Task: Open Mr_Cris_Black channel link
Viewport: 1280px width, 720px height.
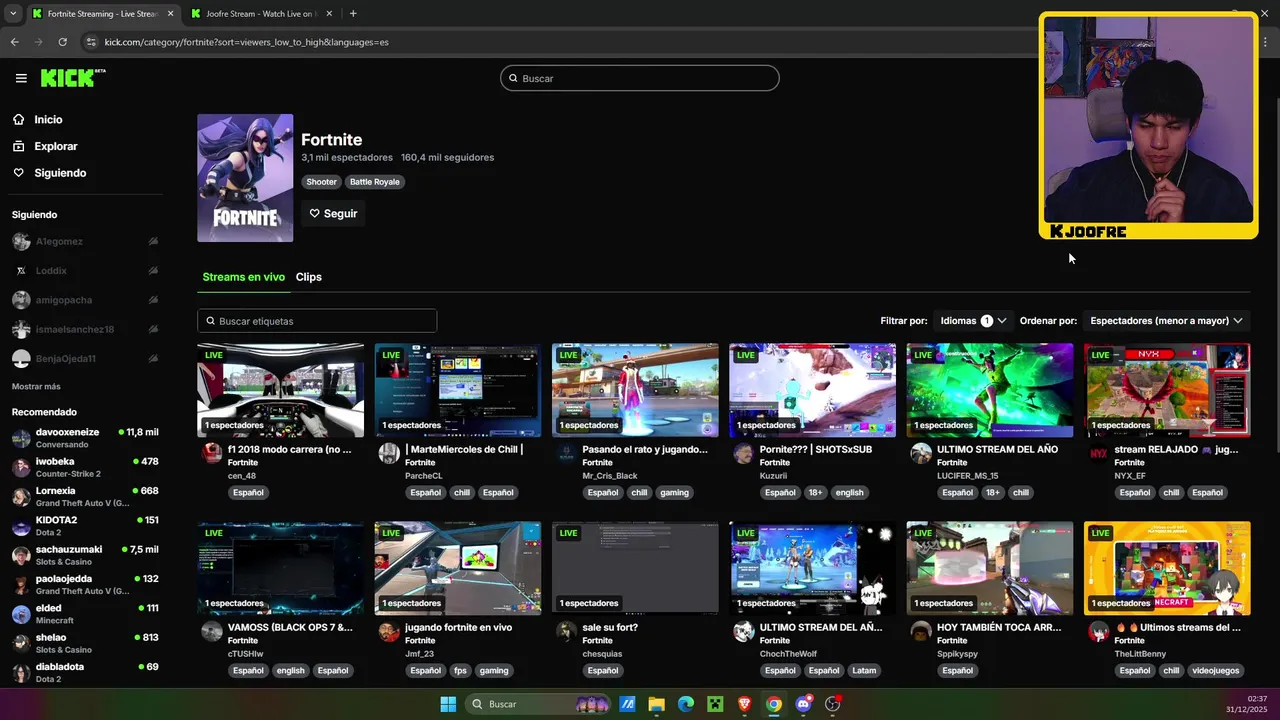Action: pos(609,476)
